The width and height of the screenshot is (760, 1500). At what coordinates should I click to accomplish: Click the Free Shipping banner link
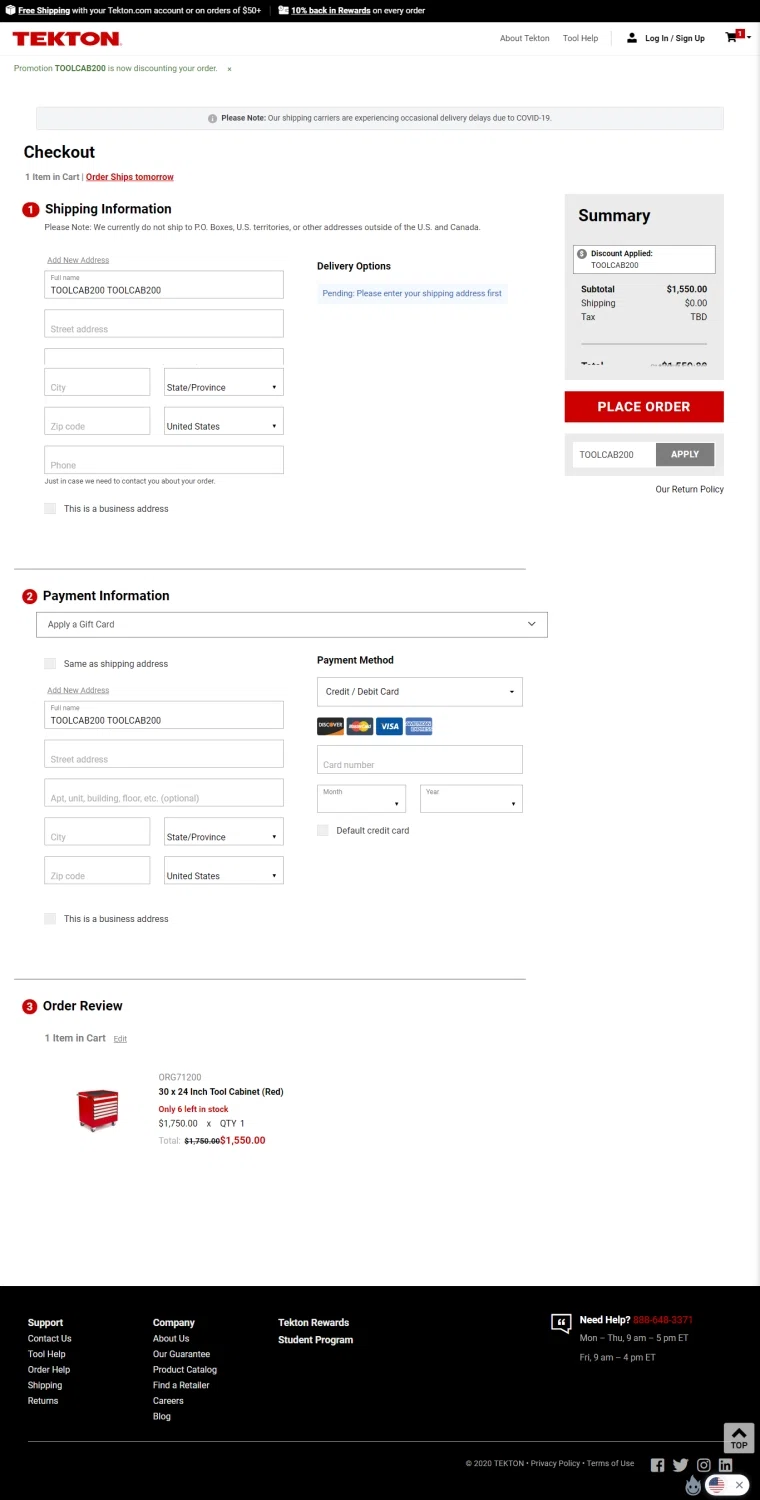point(44,10)
